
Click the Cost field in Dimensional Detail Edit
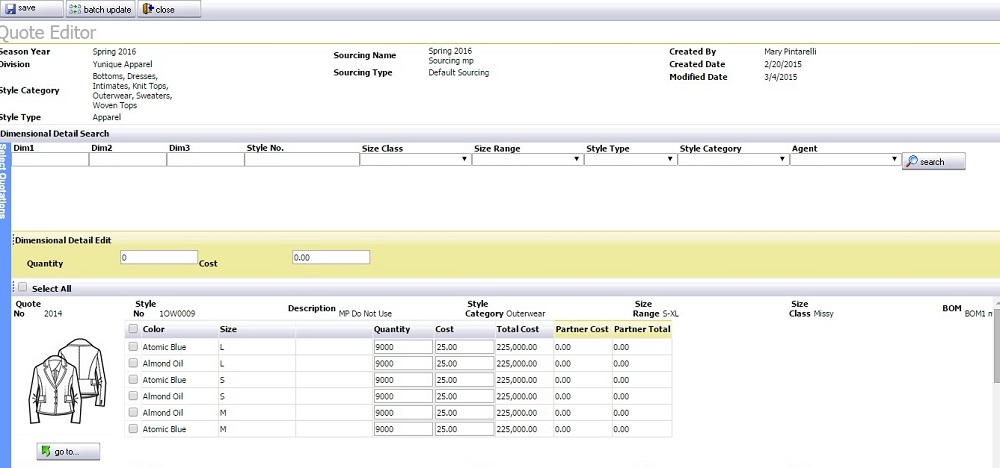[x=331, y=257]
